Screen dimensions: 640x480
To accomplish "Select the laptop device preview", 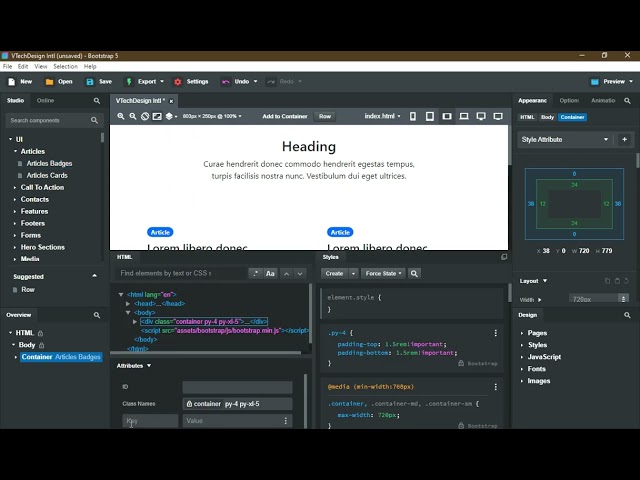I will (464, 116).
